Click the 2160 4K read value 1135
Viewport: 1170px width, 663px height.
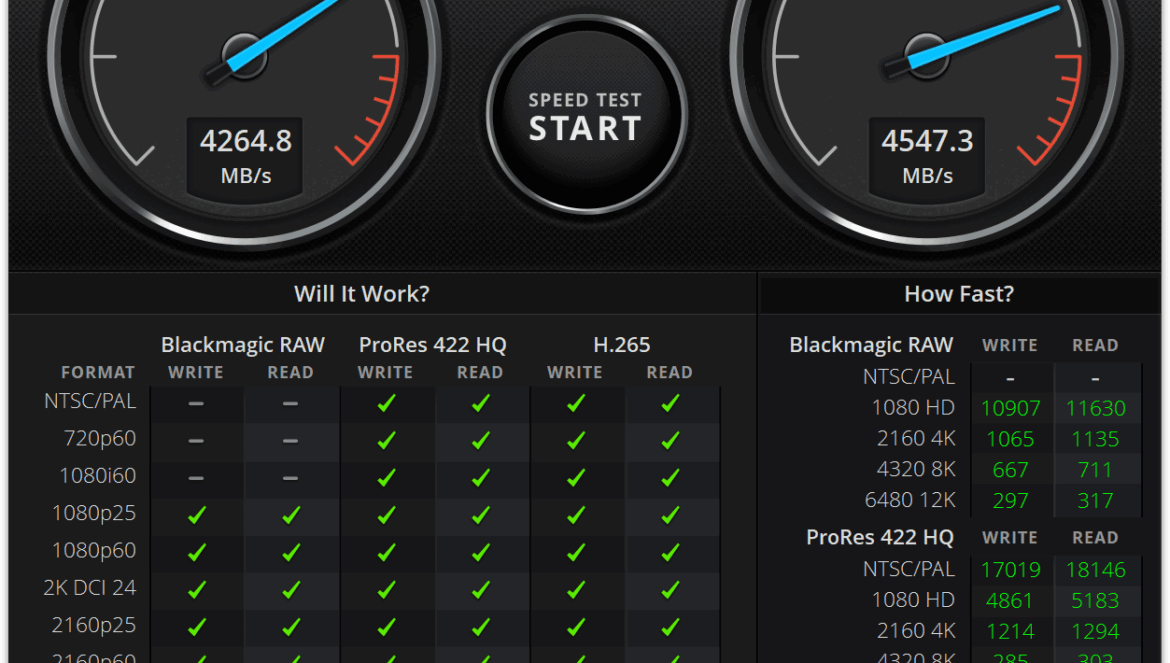coord(1095,439)
